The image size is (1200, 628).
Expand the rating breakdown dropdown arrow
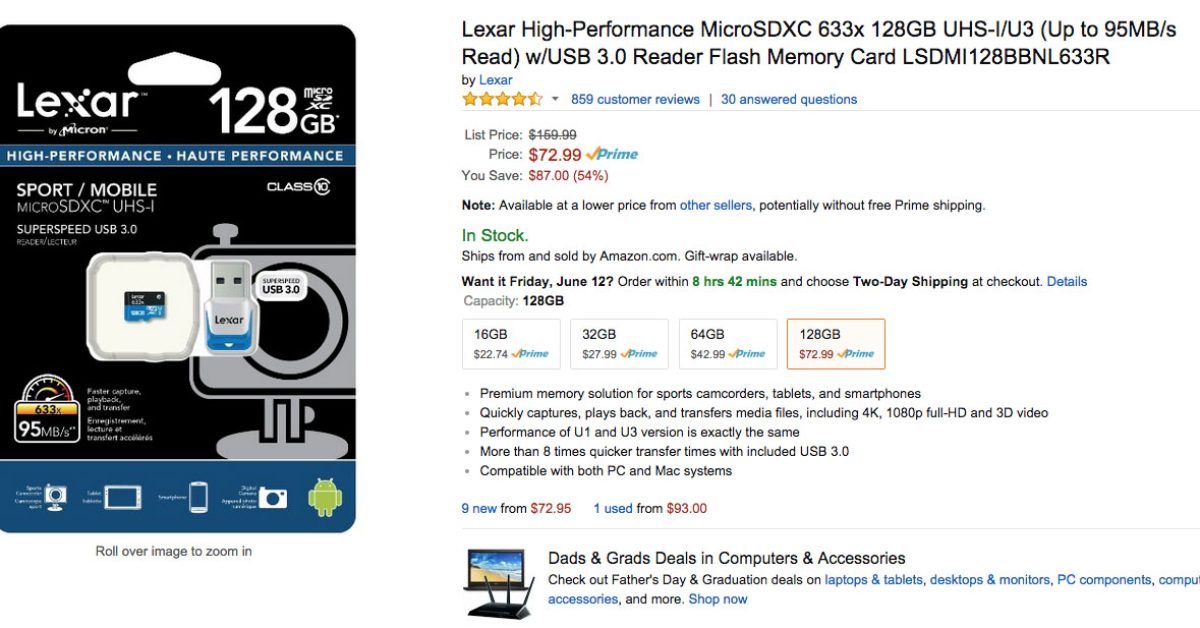555,99
